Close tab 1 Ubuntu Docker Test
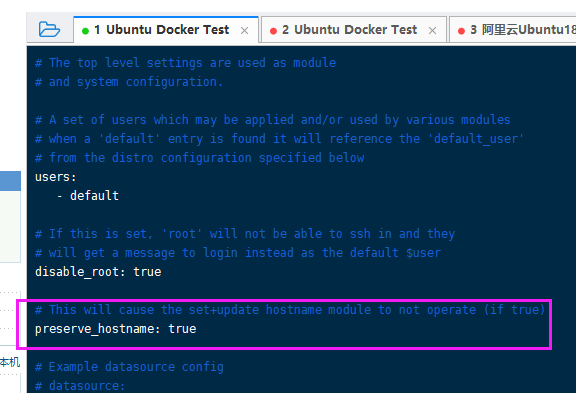The height and width of the screenshot is (393, 576). [244, 30]
